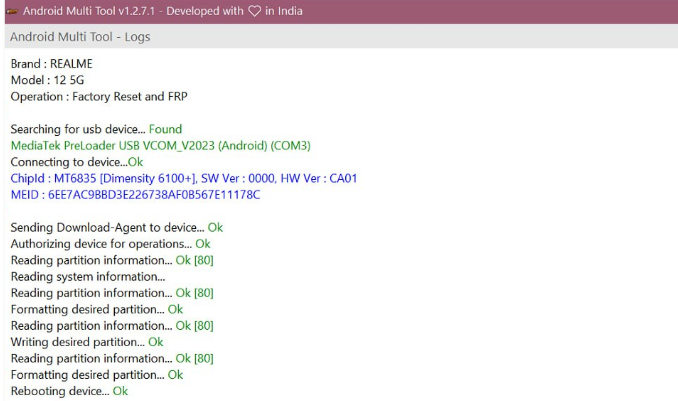Select the 'Brand : REALME' log line

click(51, 64)
